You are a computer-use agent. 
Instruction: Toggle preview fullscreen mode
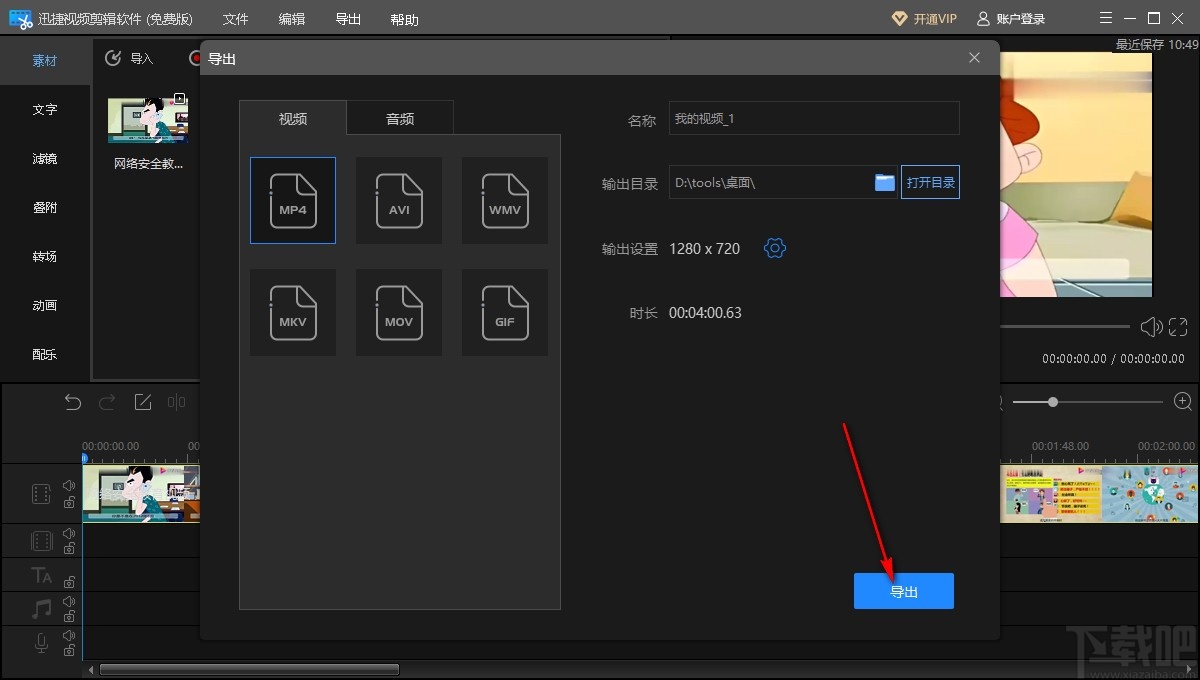(1178, 327)
